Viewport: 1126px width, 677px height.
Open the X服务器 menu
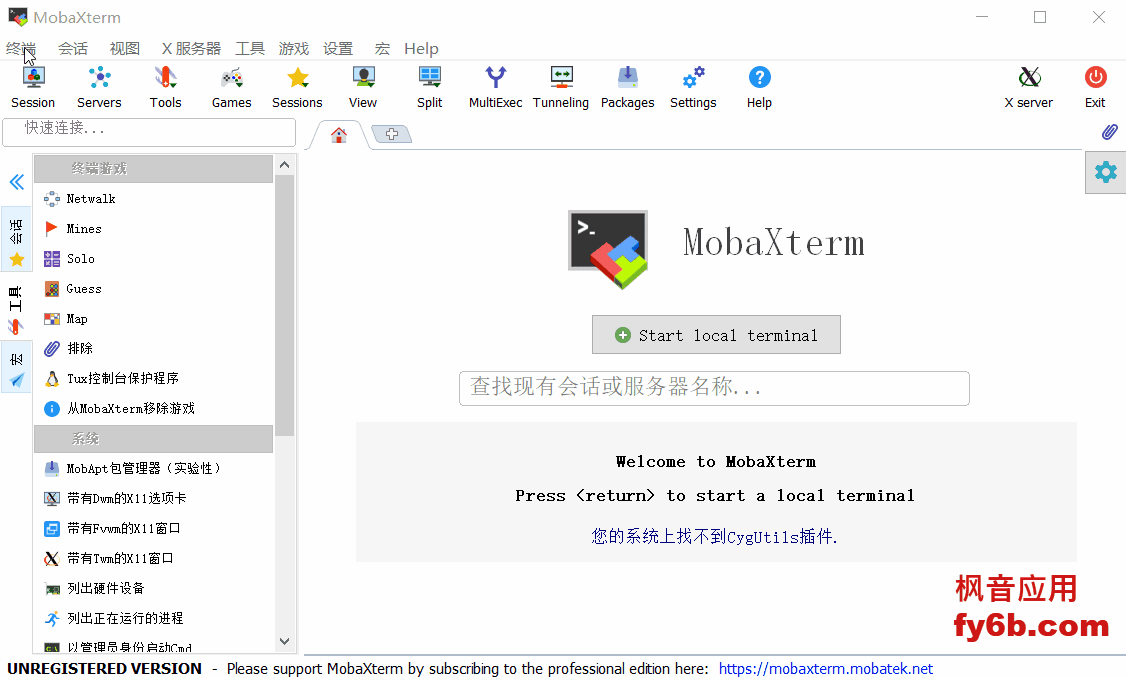191,49
